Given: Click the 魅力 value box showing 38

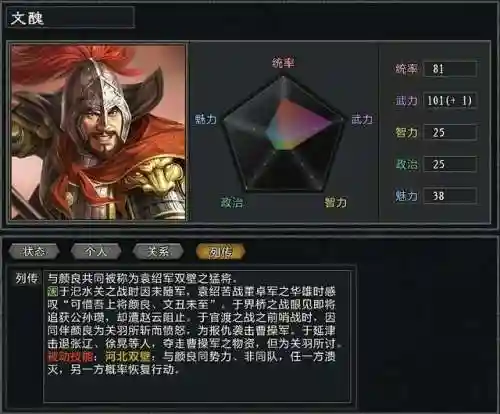Looking at the screenshot, I should point(450,196).
